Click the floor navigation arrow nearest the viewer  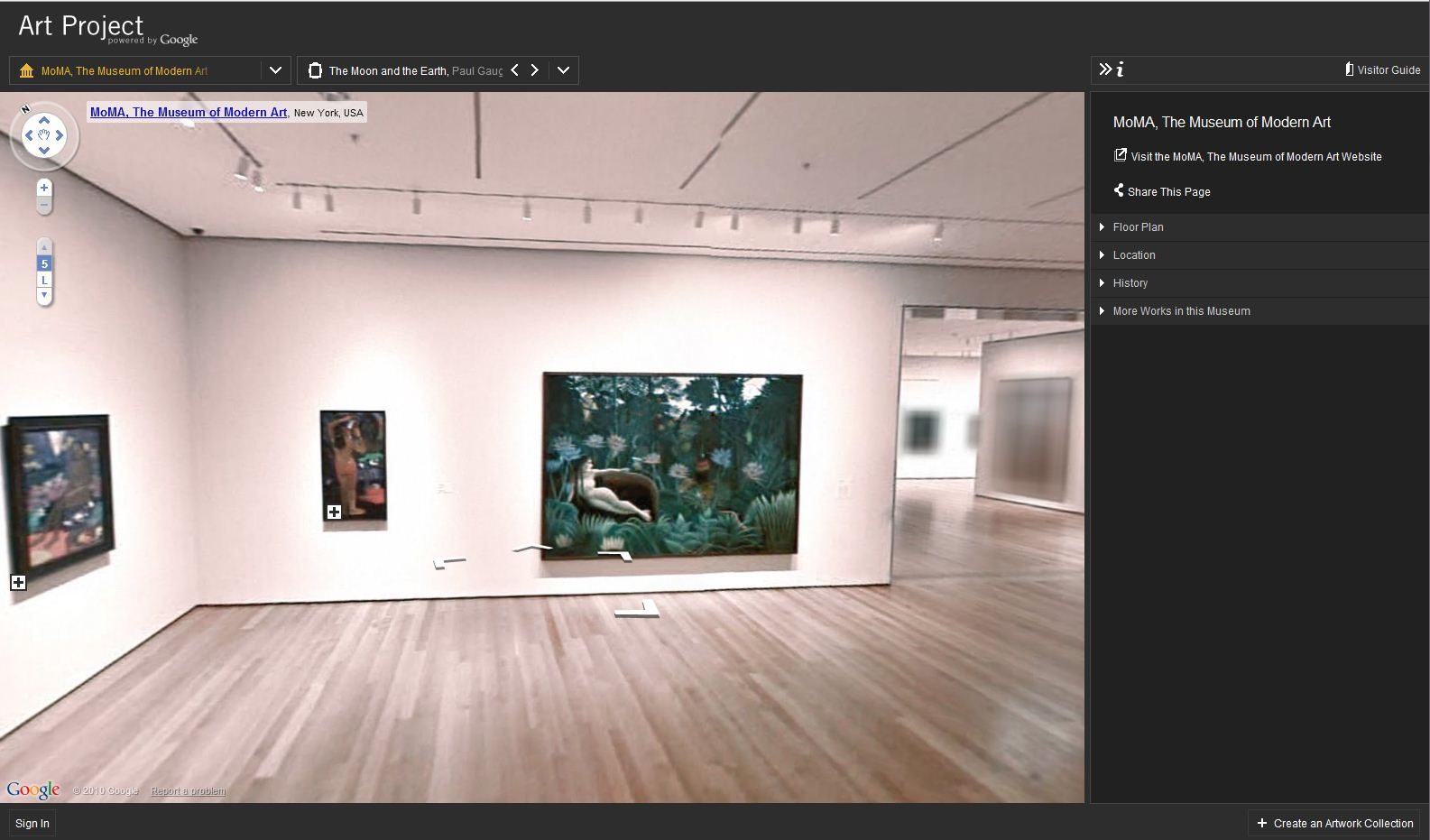tap(638, 611)
